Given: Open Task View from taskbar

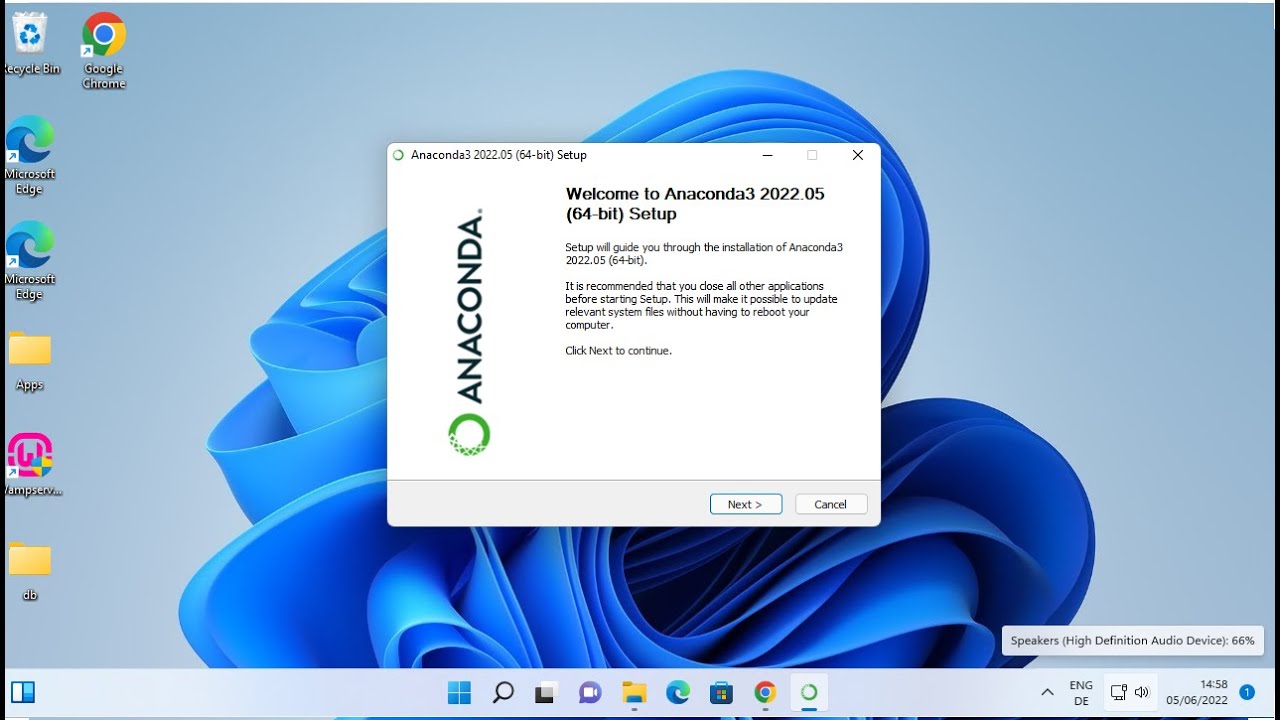Looking at the screenshot, I should (546, 692).
